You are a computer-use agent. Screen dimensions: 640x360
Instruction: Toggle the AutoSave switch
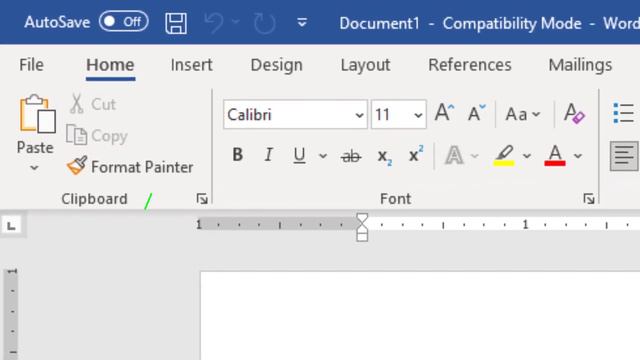point(123,22)
